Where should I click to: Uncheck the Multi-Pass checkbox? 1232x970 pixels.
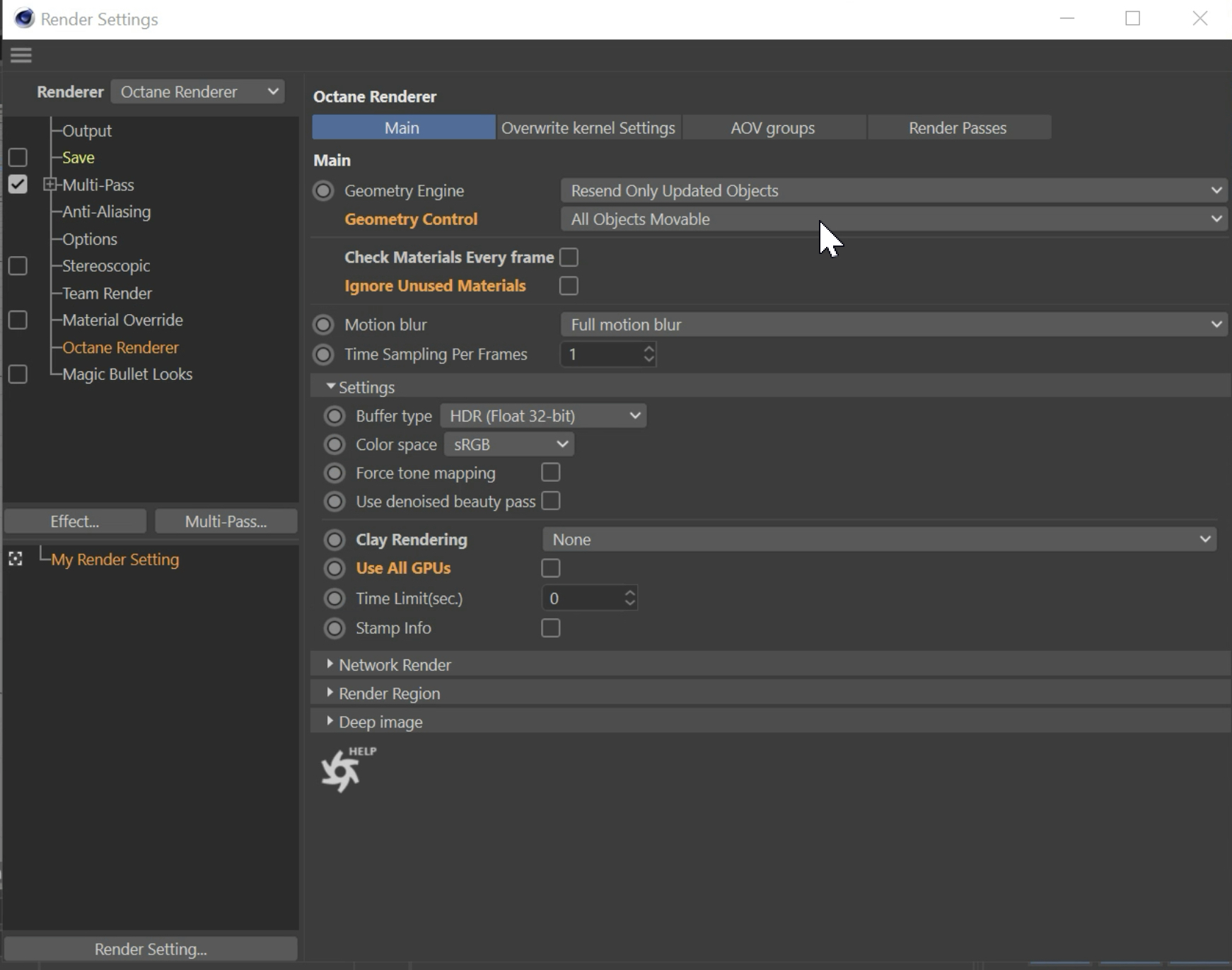[x=18, y=185]
